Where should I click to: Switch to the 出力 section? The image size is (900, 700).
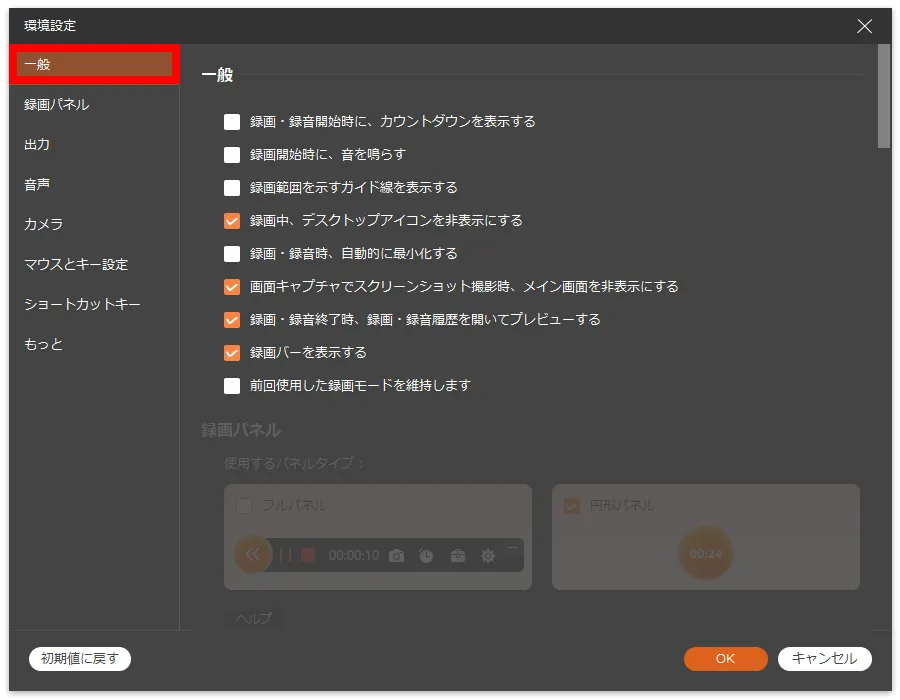(37, 144)
